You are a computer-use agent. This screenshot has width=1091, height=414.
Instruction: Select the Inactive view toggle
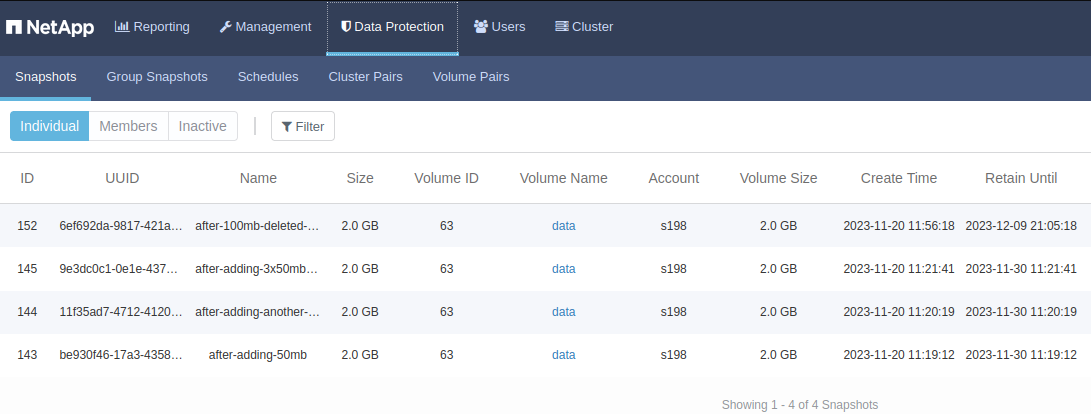click(202, 126)
